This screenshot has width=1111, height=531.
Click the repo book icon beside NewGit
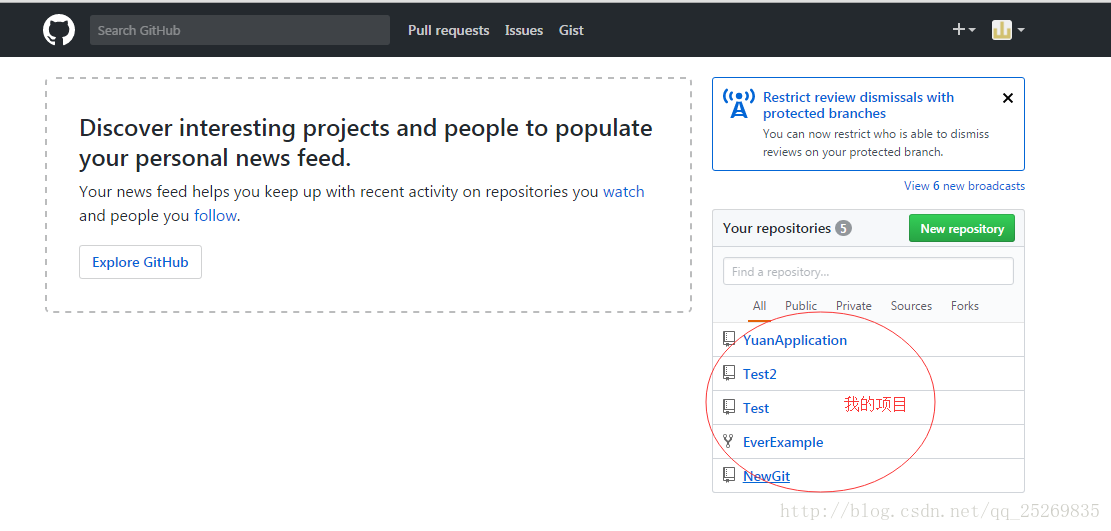(729, 475)
